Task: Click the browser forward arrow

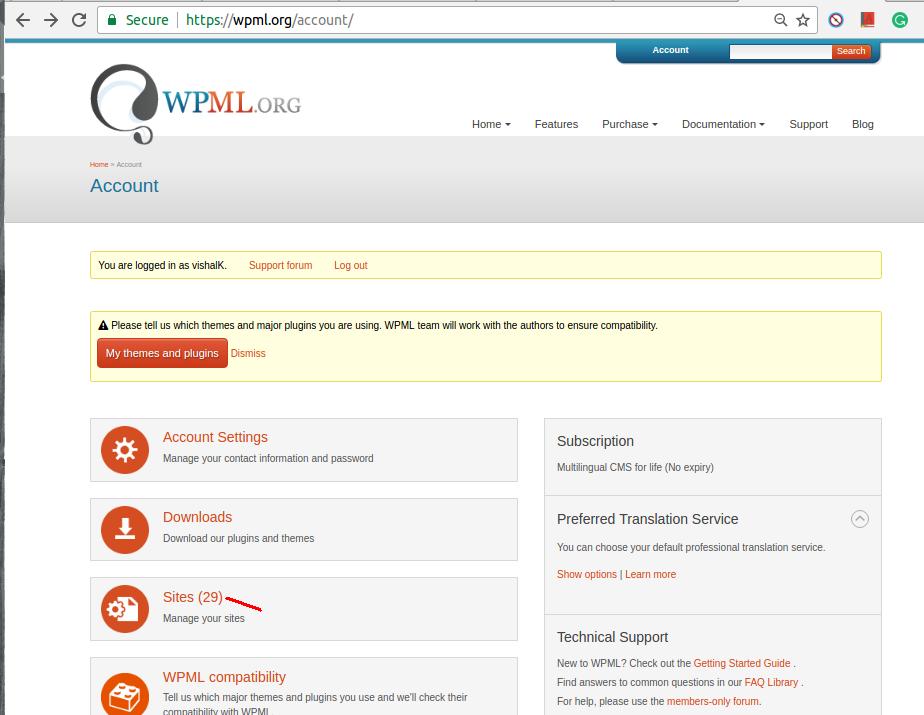Action: [51, 20]
